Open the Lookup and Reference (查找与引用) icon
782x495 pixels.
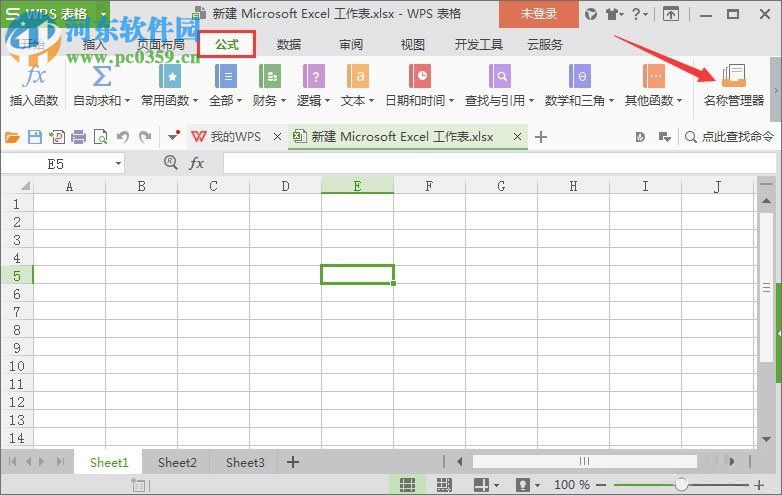[499, 76]
